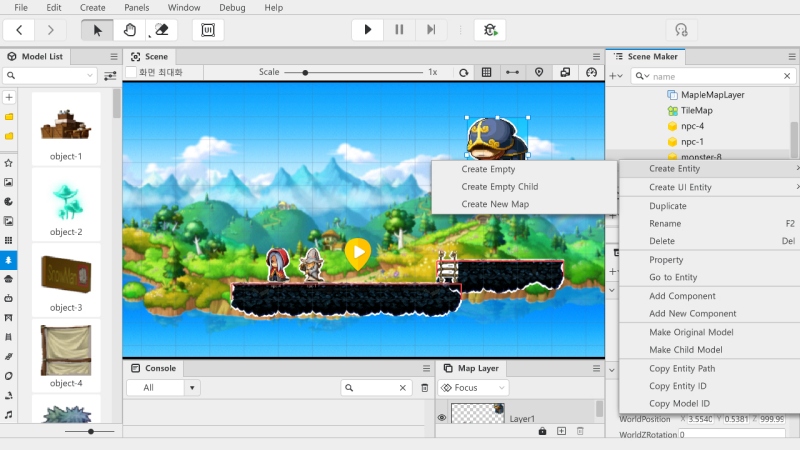Image resolution: width=800 pixels, height=450 pixels.
Task: Clear the console with trash icon
Action: pyautogui.click(x=424, y=387)
